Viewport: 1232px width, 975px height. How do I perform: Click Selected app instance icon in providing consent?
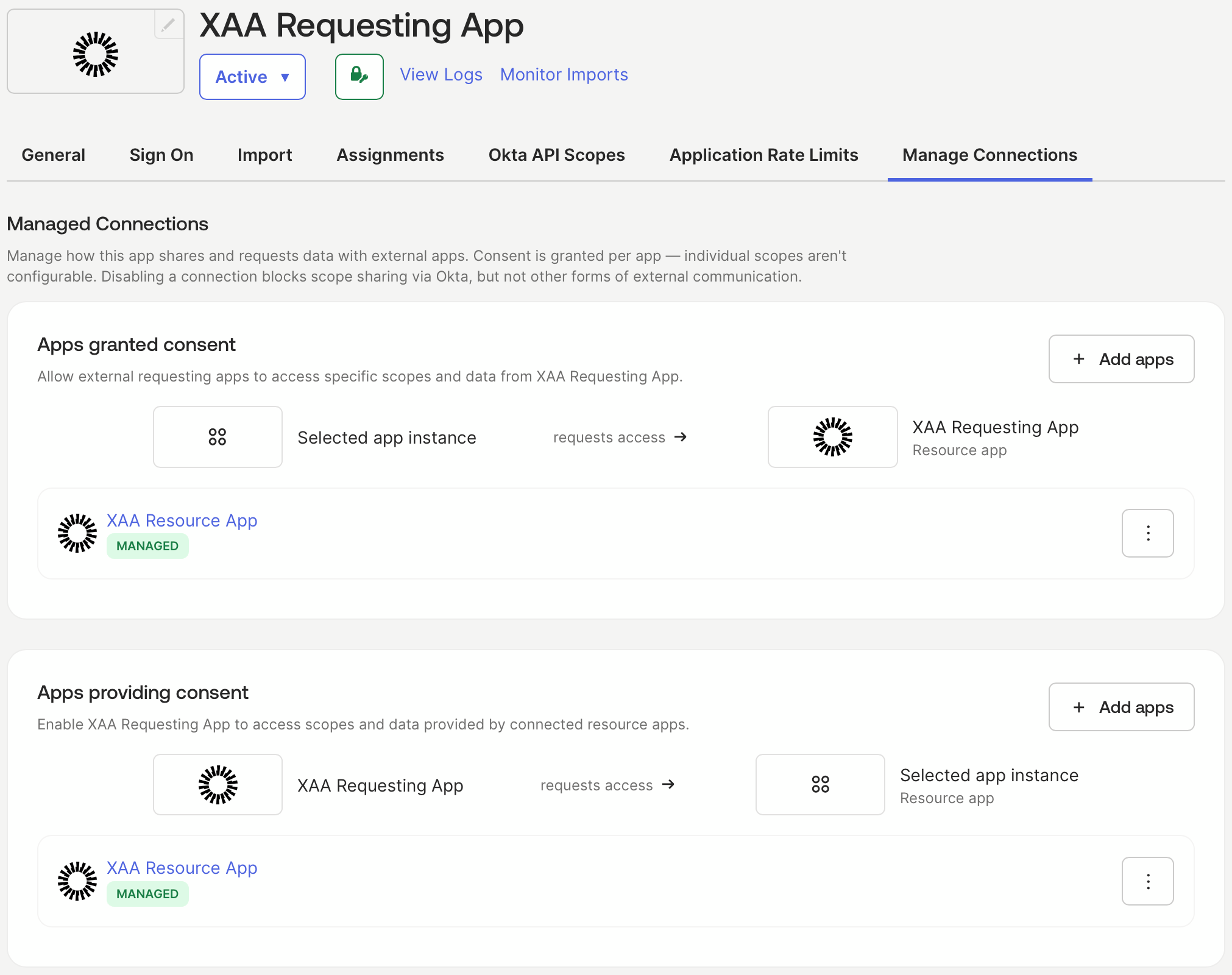click(820, 785)
